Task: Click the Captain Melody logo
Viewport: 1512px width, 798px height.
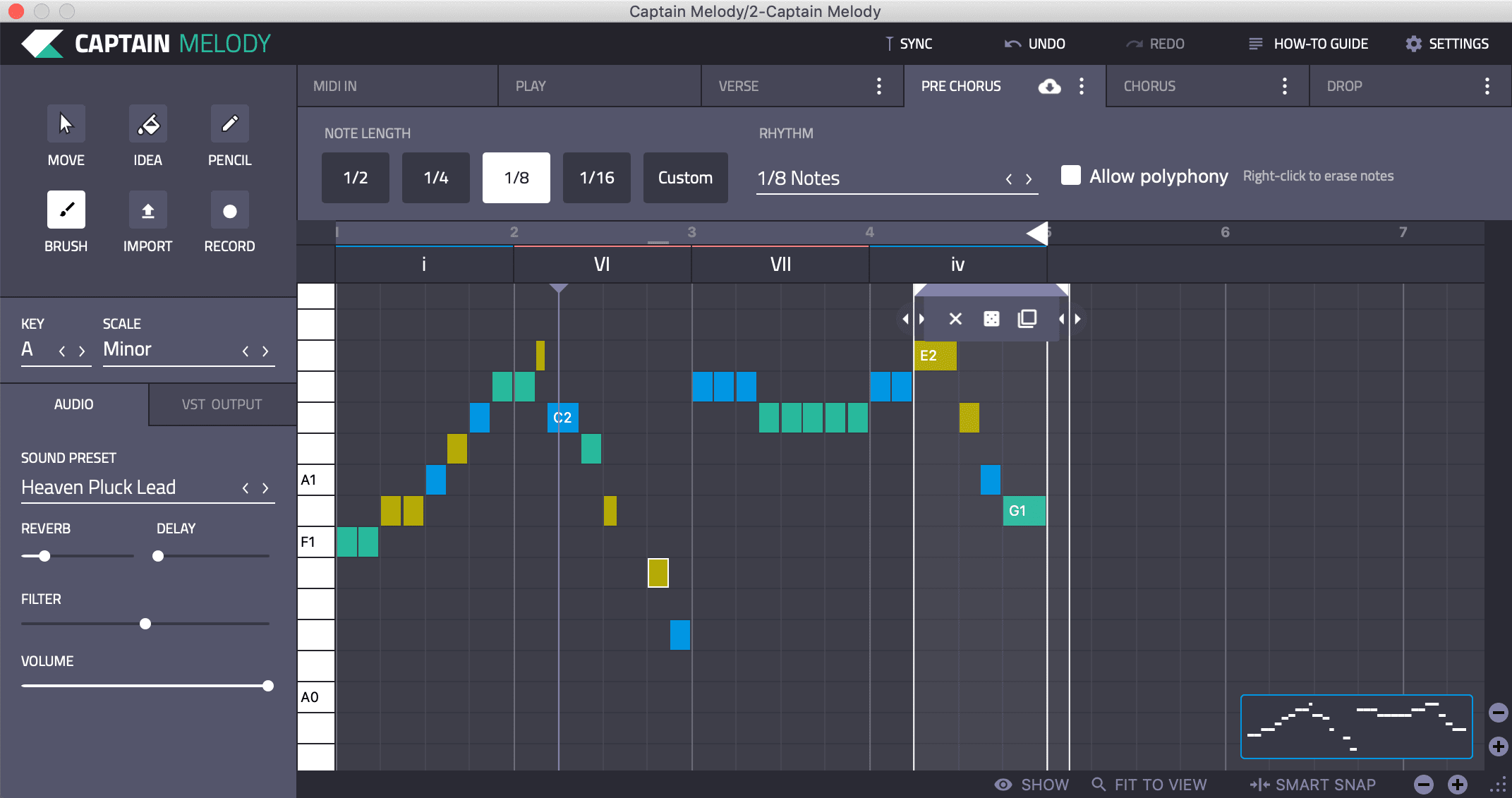Action: click(x=146, y=44)
